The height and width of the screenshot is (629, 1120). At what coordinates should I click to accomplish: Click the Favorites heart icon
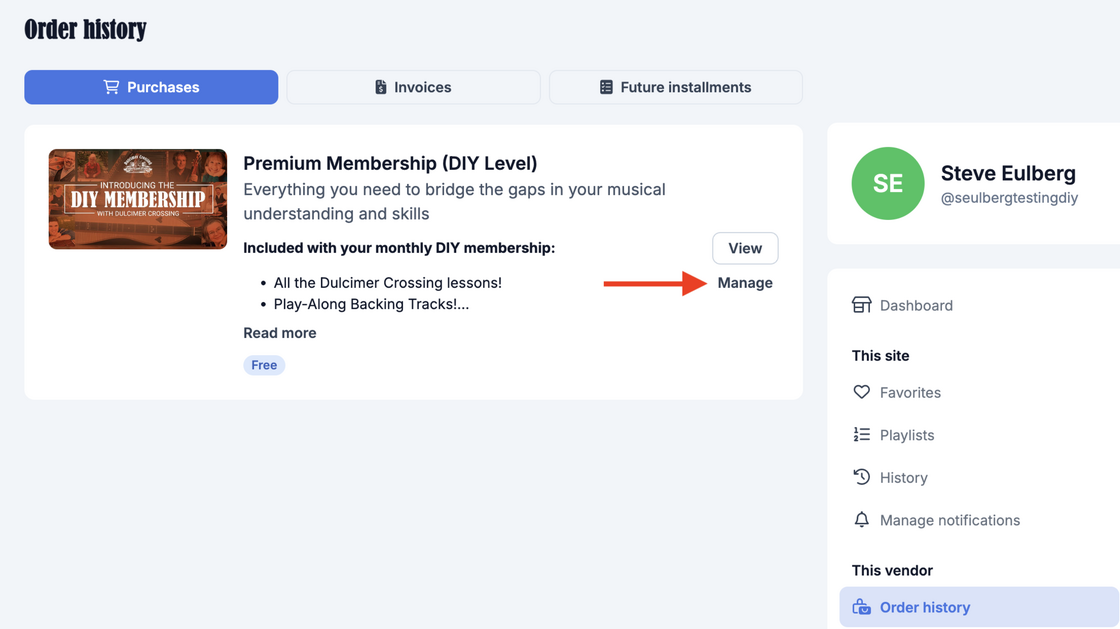861,392
